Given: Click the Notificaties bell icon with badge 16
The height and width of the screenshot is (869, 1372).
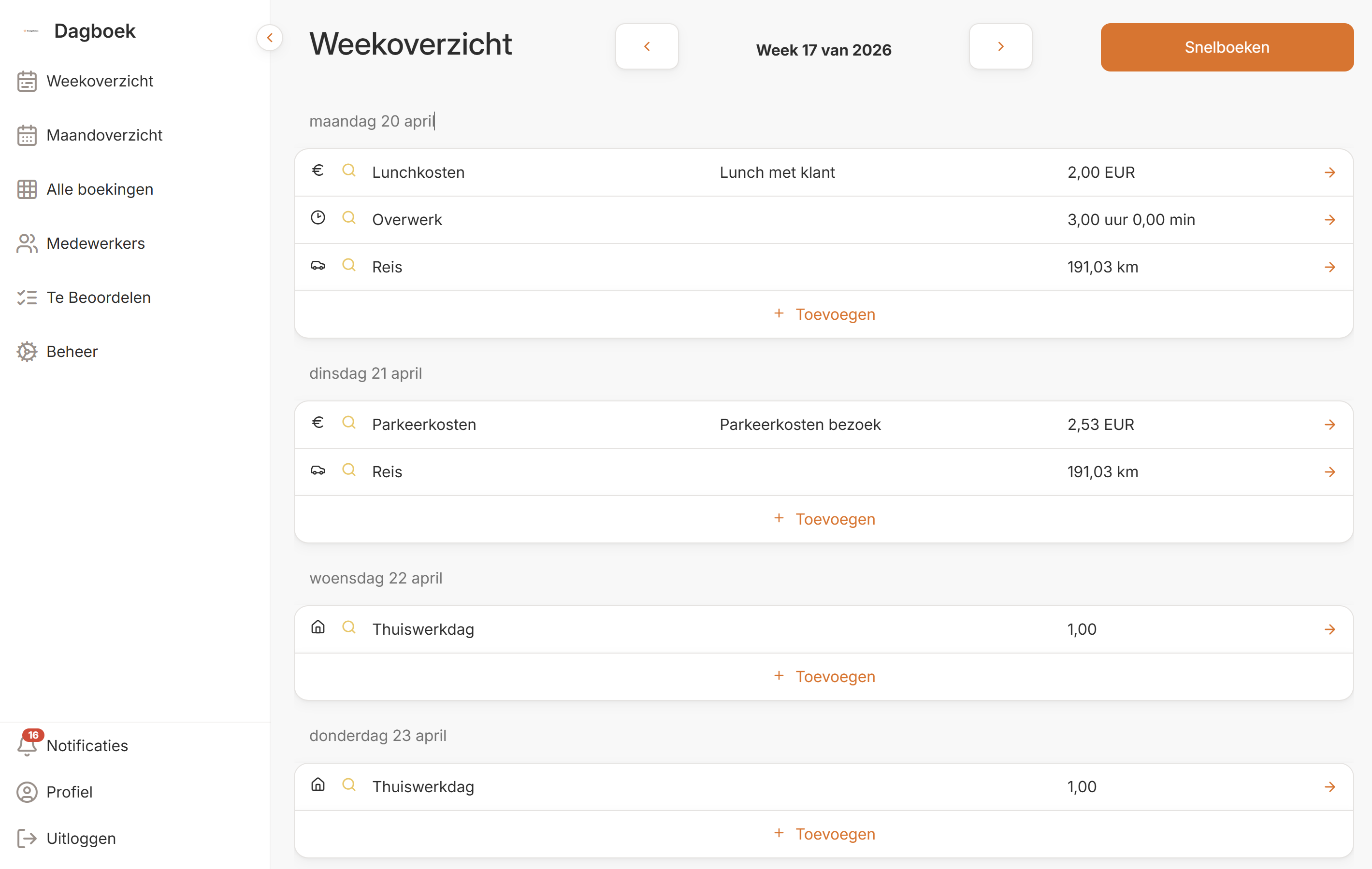Looking at the screenshot, I should [x=27, y=745].
